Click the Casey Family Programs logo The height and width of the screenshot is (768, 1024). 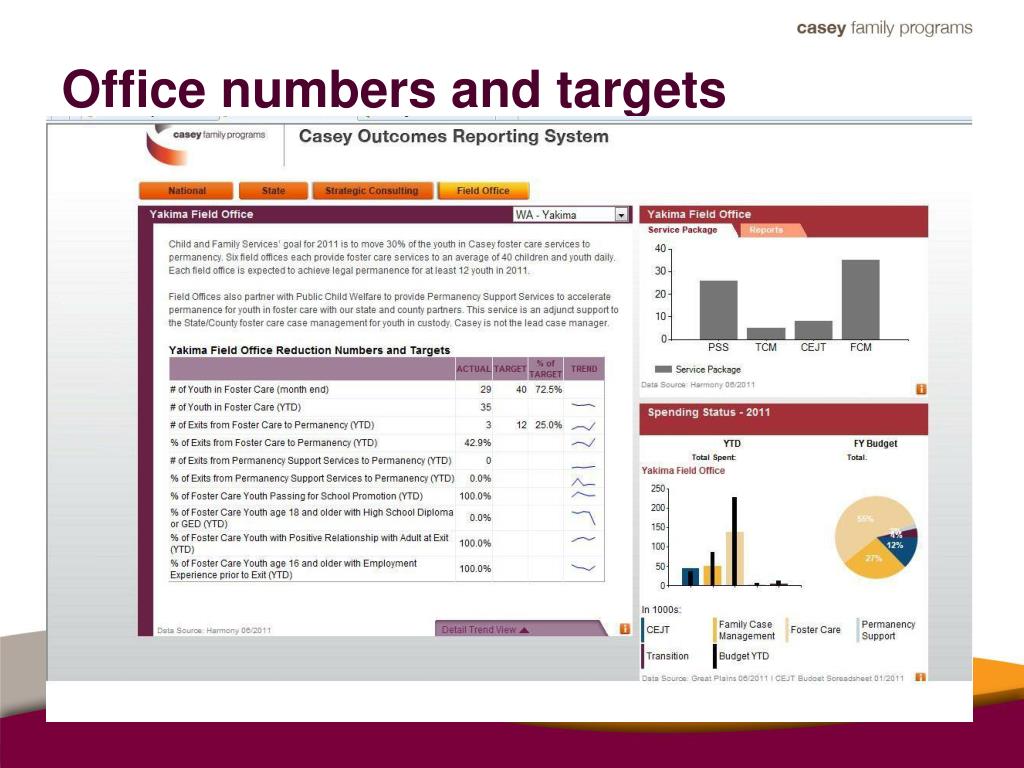[x=206, y=143]
